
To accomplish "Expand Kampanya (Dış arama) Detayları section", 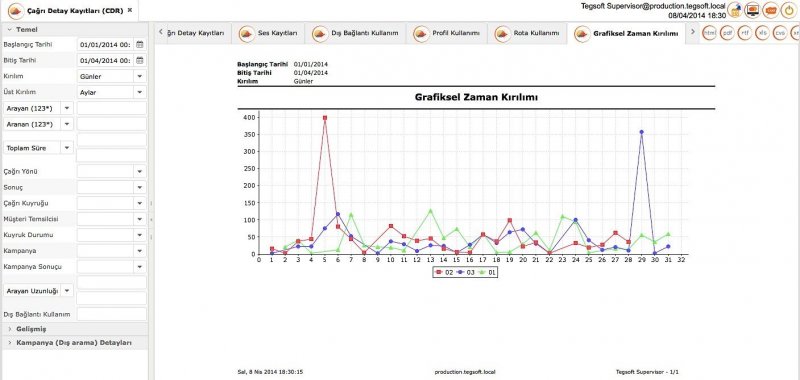I will [x=74, y=343].
